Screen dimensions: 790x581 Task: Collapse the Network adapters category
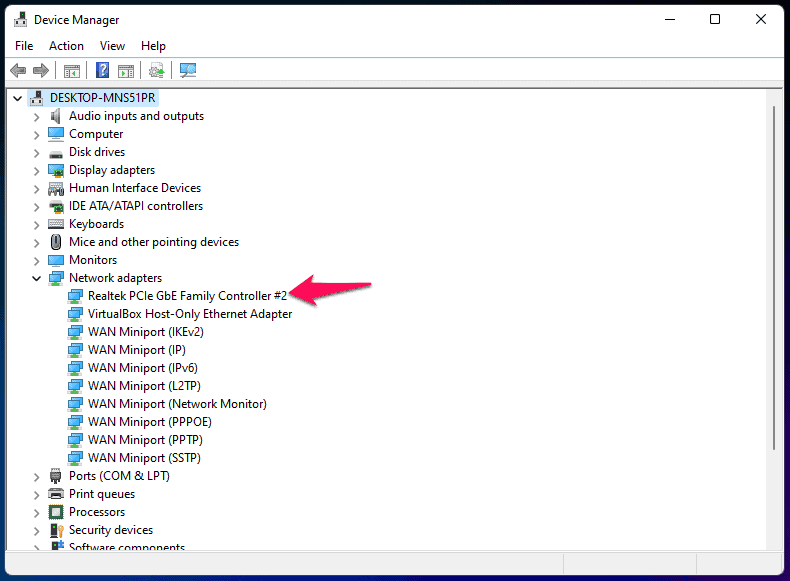point(37,278)
